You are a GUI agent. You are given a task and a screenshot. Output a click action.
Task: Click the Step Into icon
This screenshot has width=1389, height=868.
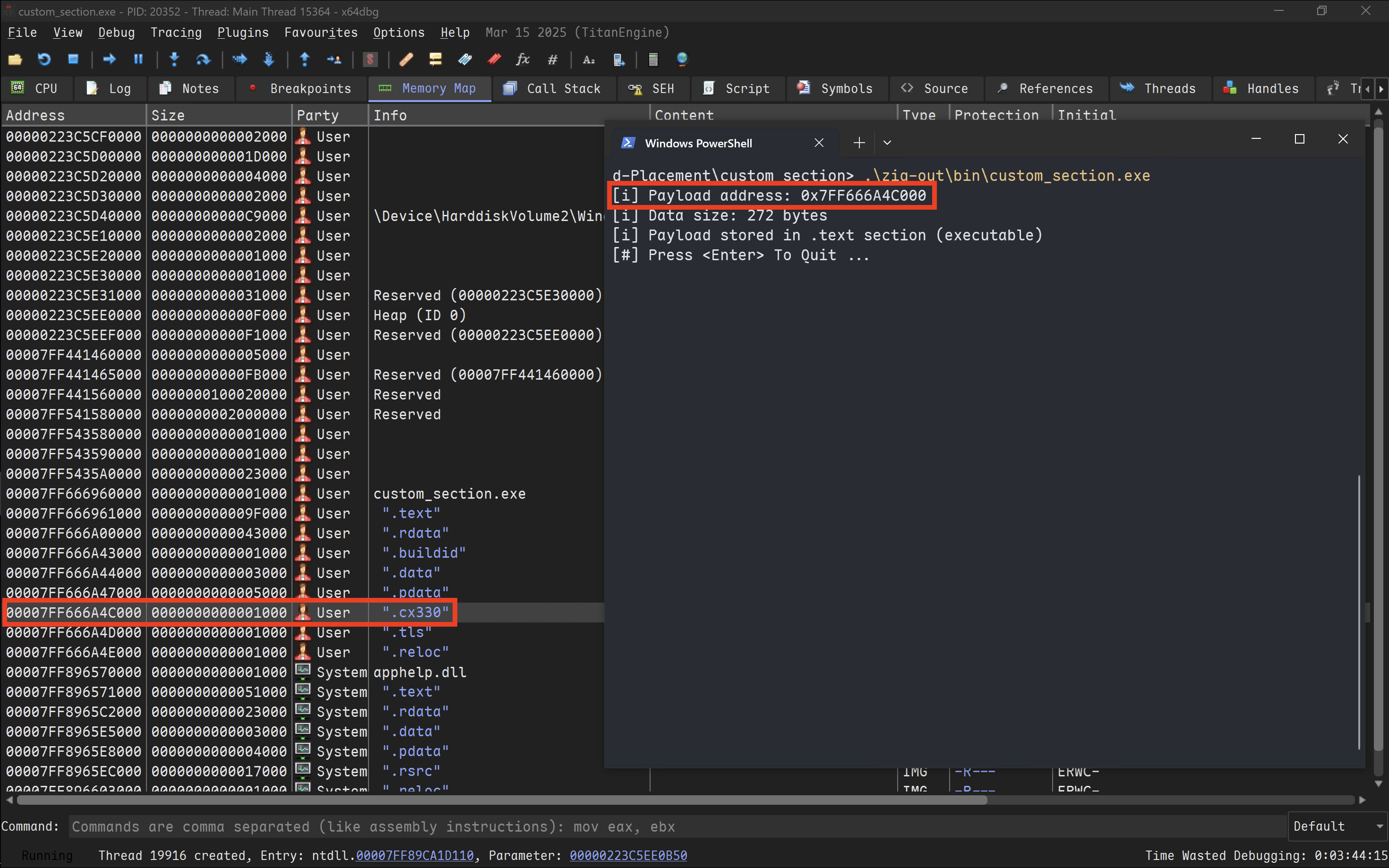pos(174,59)
